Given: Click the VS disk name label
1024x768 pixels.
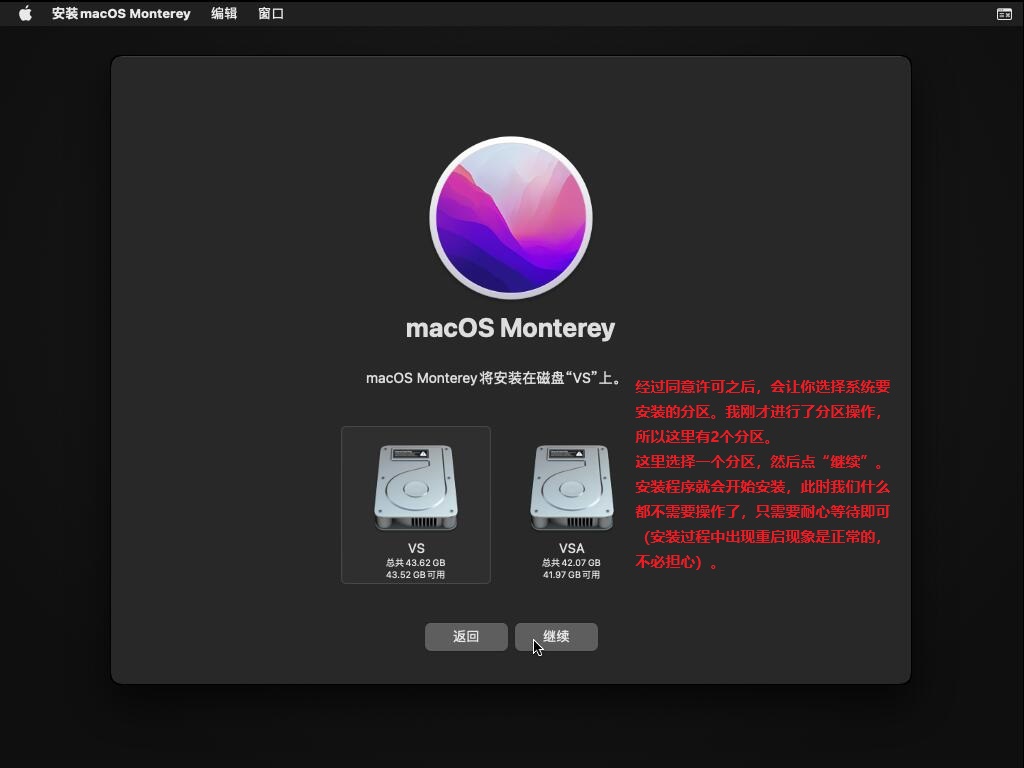Looking at the screenshot, I should 415,548.
